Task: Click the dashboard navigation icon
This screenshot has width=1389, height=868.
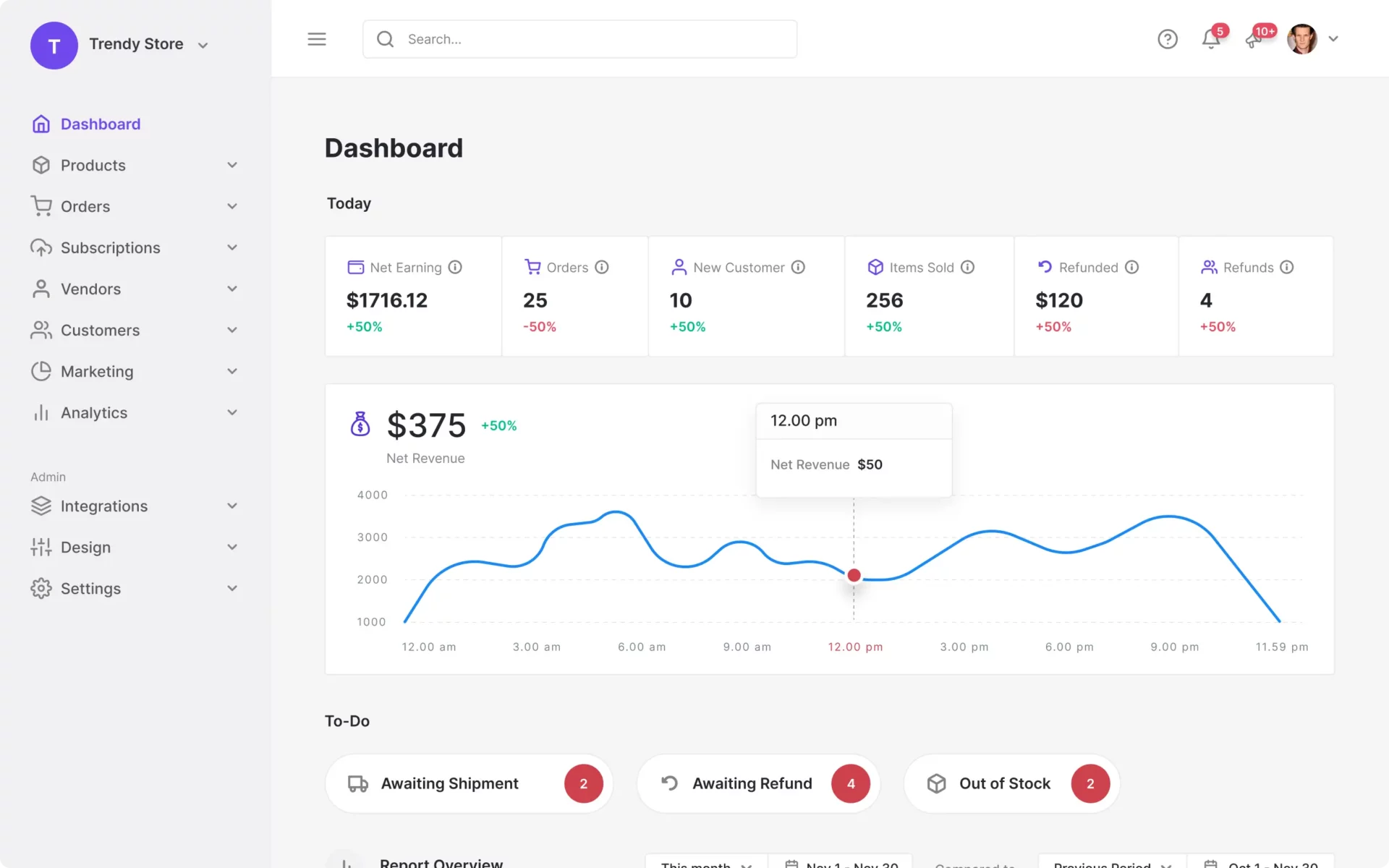Action: pyautogui.click(x=41, y=124)
